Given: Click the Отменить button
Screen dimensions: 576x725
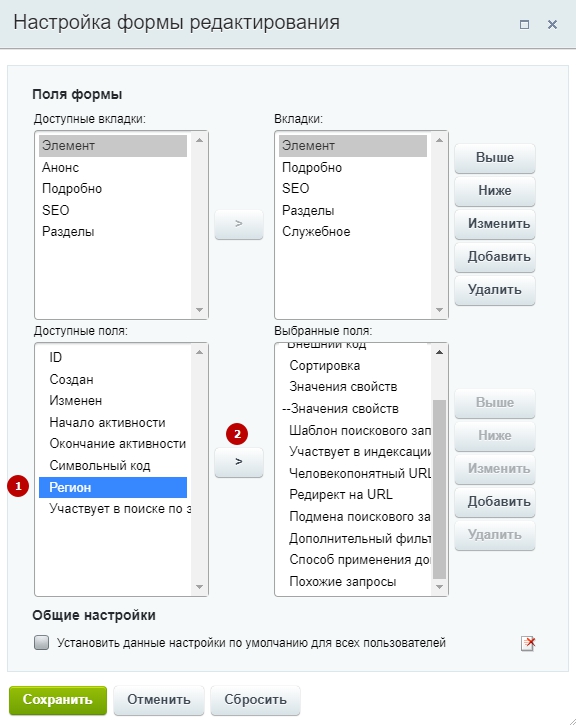Looking at the screenshot, I should 159,700.
